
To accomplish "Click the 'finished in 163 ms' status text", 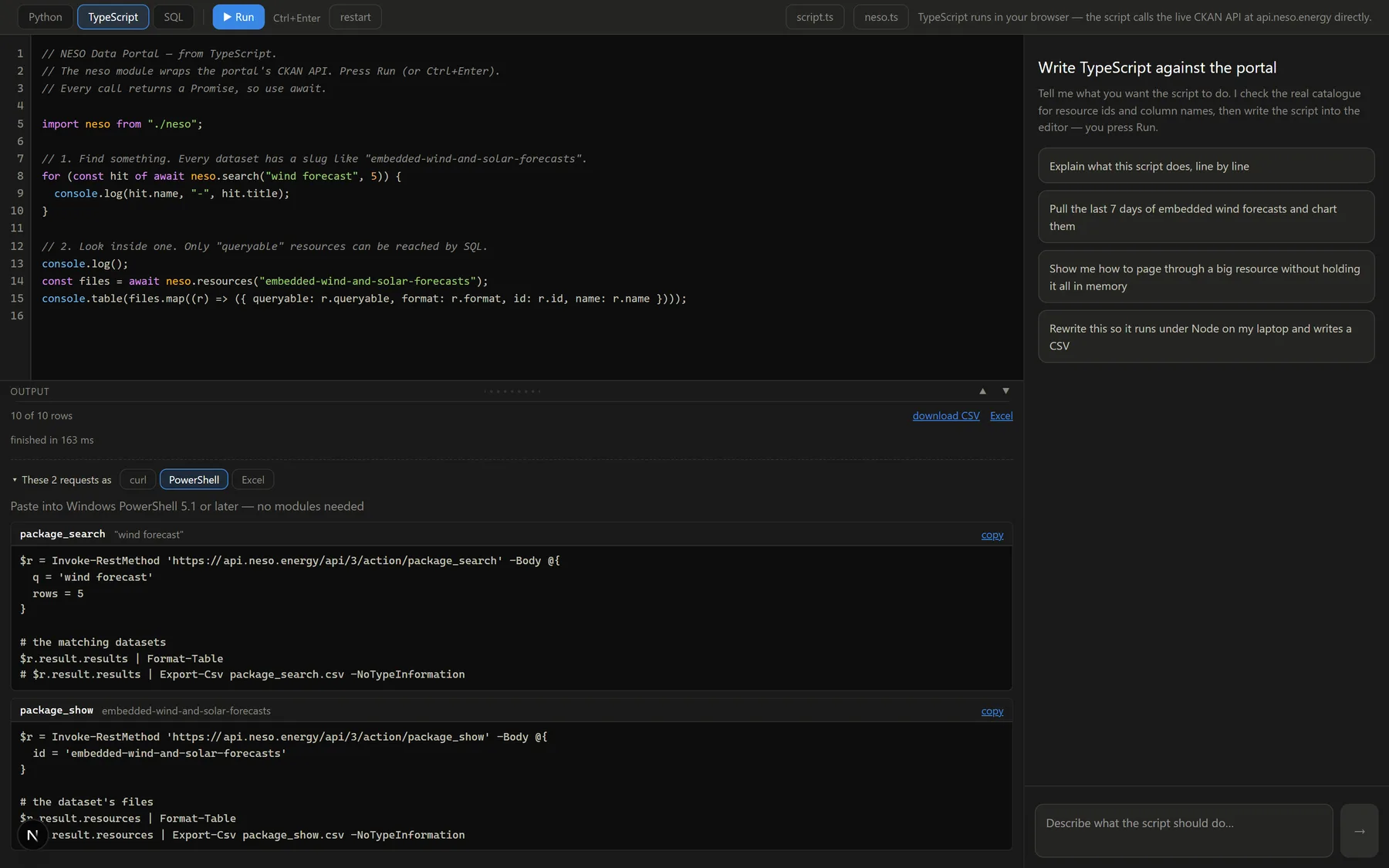I will [x=52, y=441].
